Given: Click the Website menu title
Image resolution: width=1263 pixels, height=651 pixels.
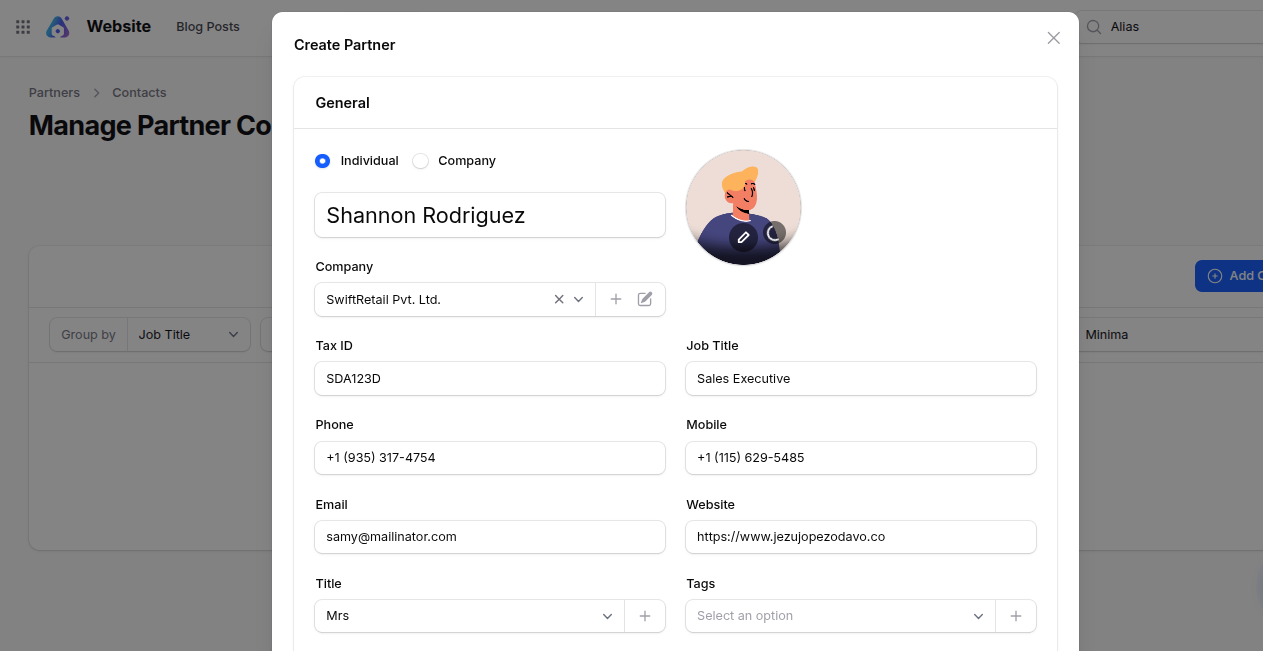Looking at the screenshot, I should (119, 26).
